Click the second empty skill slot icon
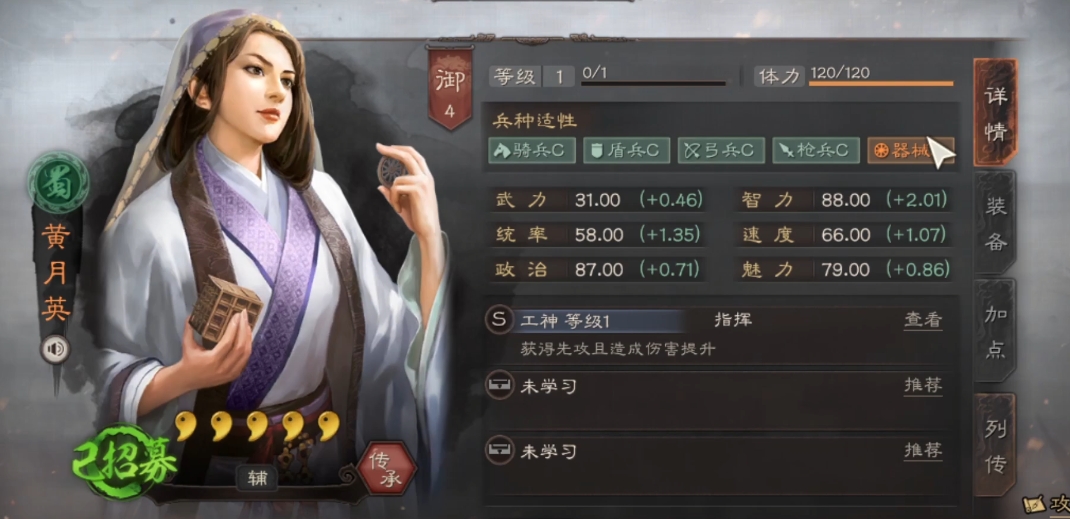Screen dimensions: 1070x519 pyautogui.click(x=499, y=451)
